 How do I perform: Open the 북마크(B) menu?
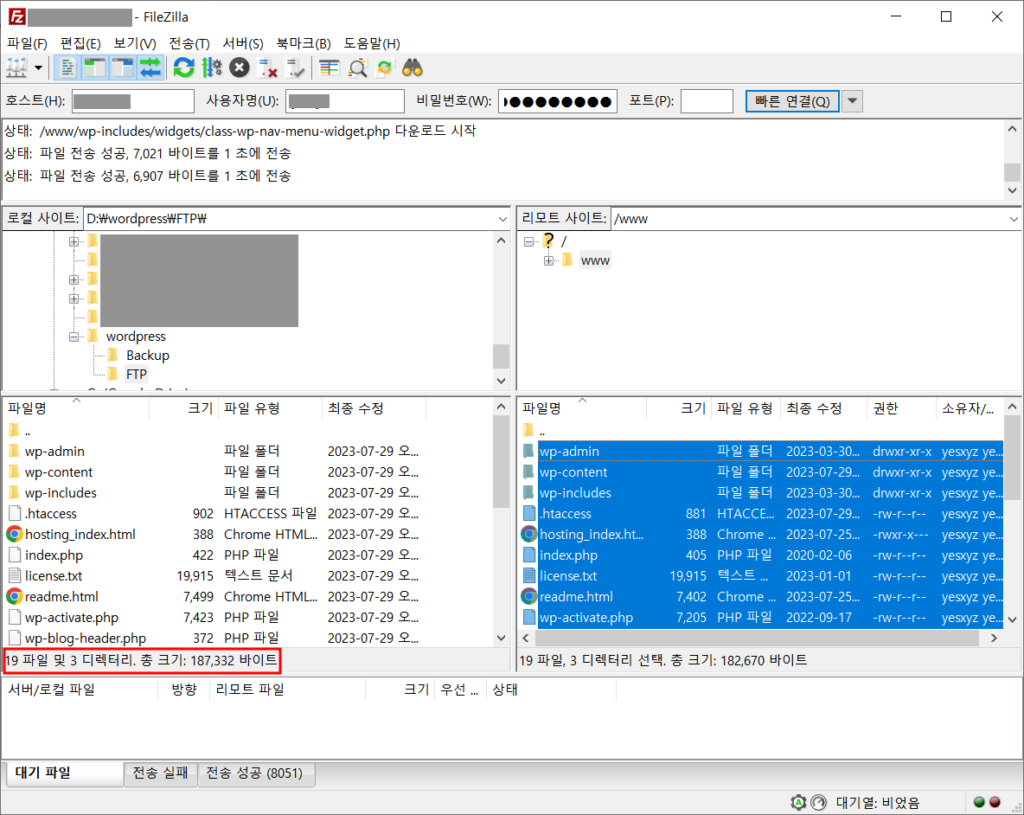click(303, 43)
